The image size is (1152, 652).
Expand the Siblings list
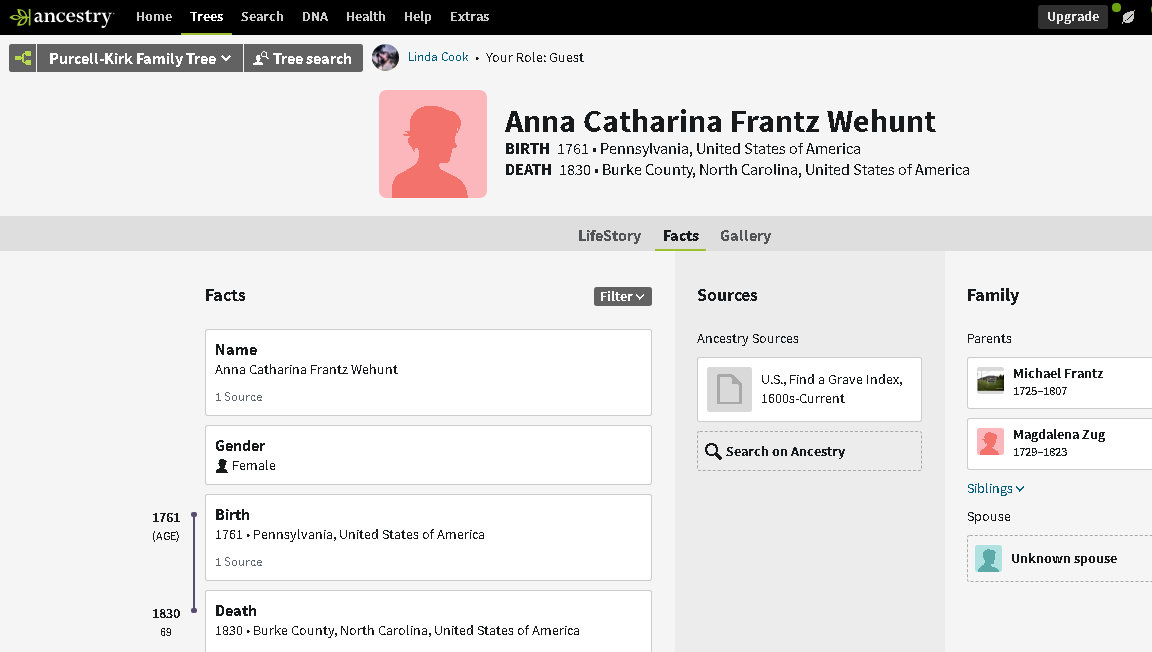(x=995, y=489)
